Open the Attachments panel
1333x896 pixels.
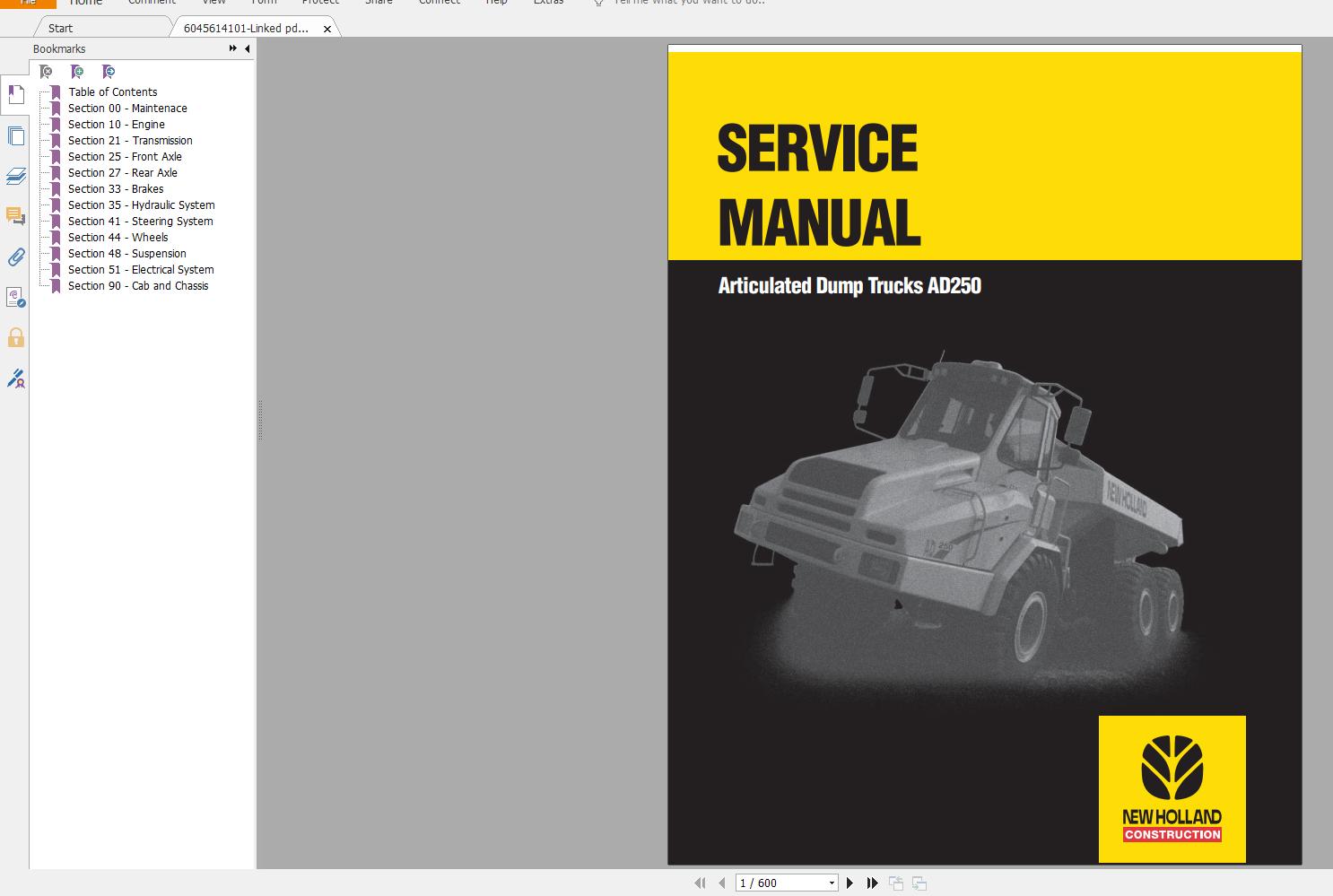point(15,257)
